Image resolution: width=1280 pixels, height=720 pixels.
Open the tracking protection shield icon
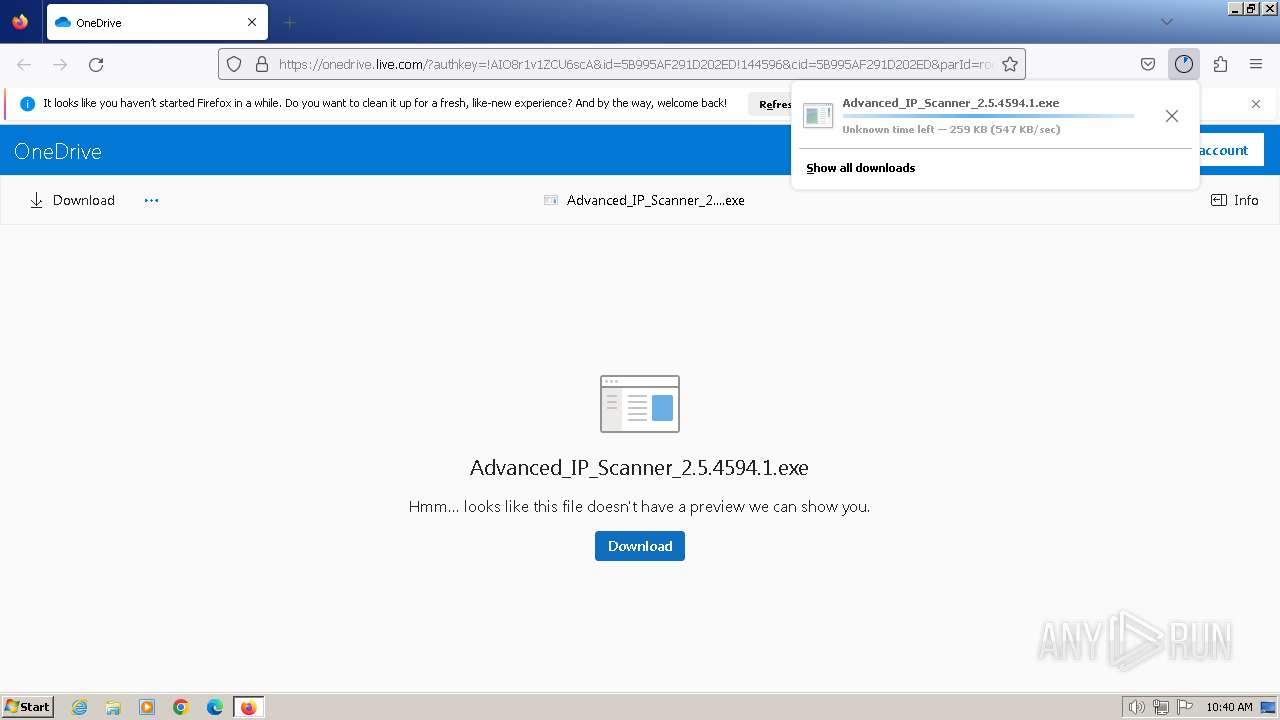[x=234, y=64]
